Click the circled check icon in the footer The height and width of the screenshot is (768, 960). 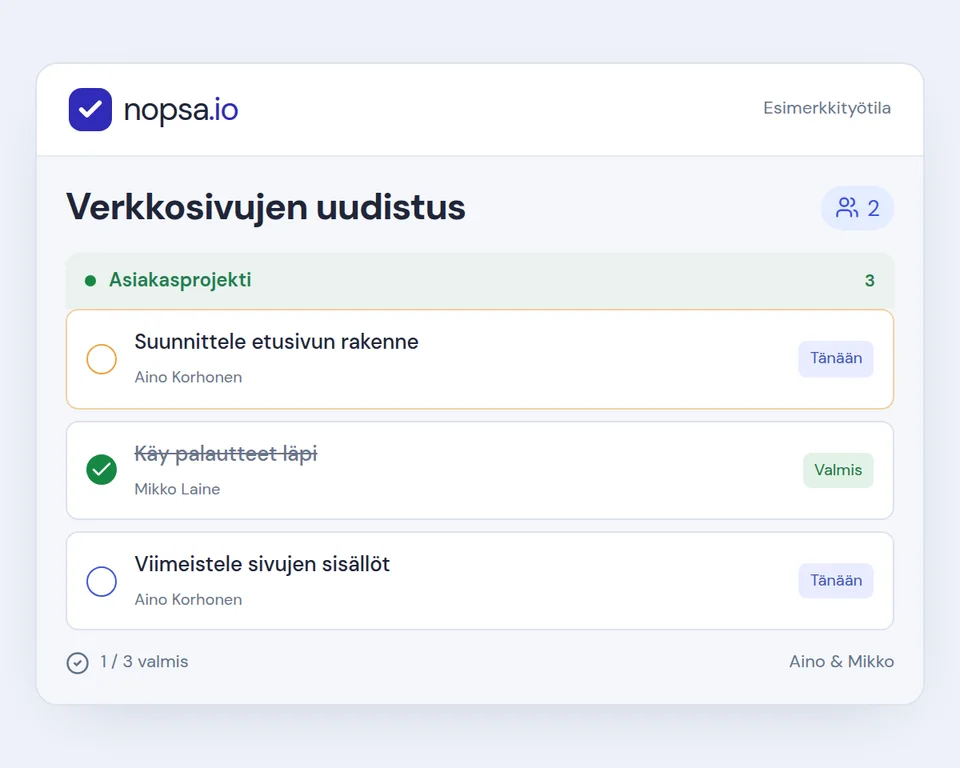tap(78, 663)
